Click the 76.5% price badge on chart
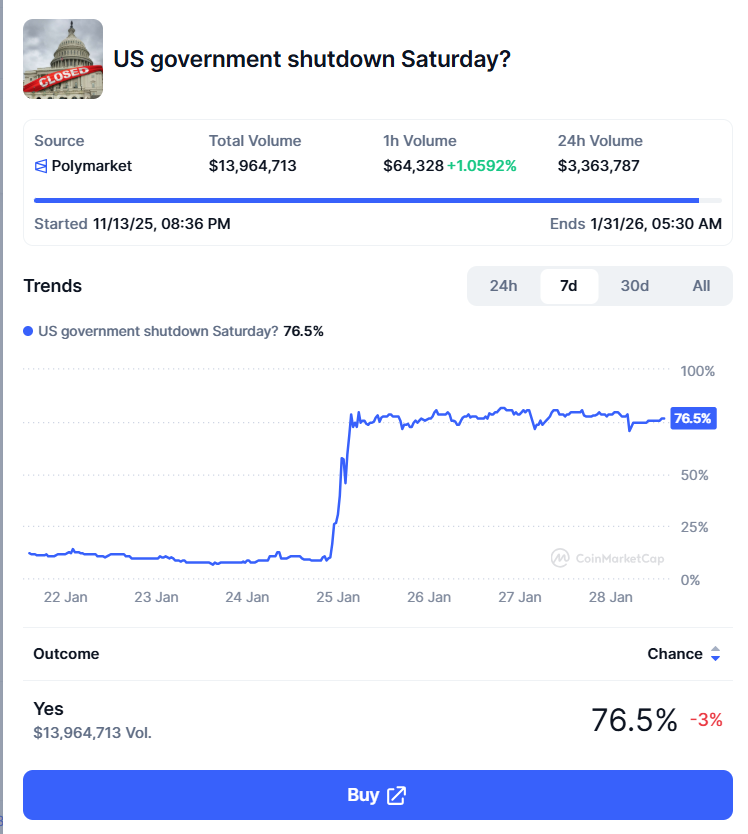The width and height of the screenshot is (748, 834). (692, 418)
